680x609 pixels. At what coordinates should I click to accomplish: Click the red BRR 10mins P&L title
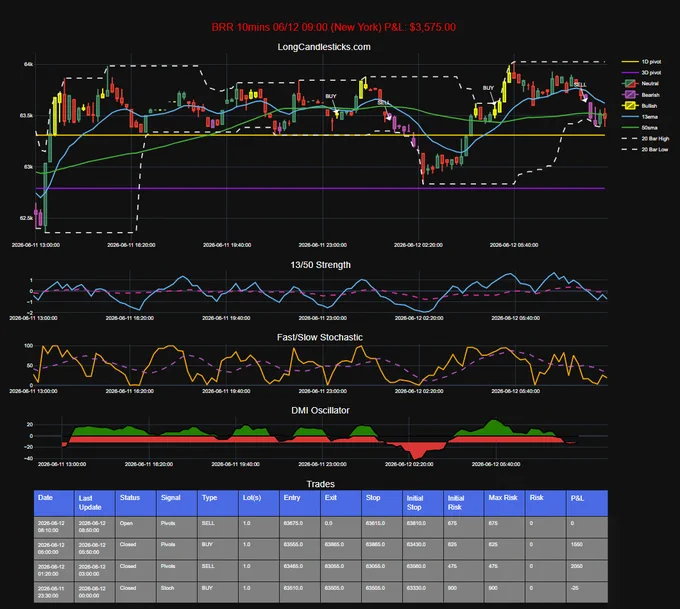coord(333,27)
